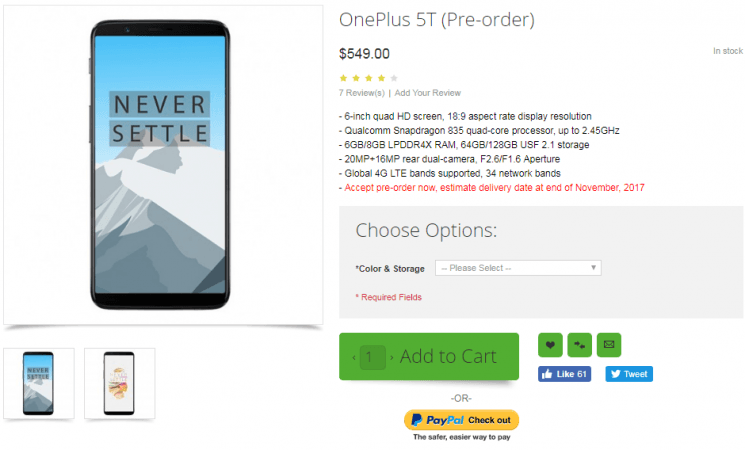Share via the Tweet button
Screen dimensions: 745x450
coord(629,374)
